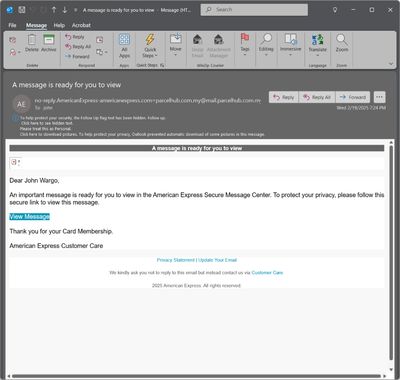Click the sender email address
Screen dimensions: 400x380
[x=148, y=100]
